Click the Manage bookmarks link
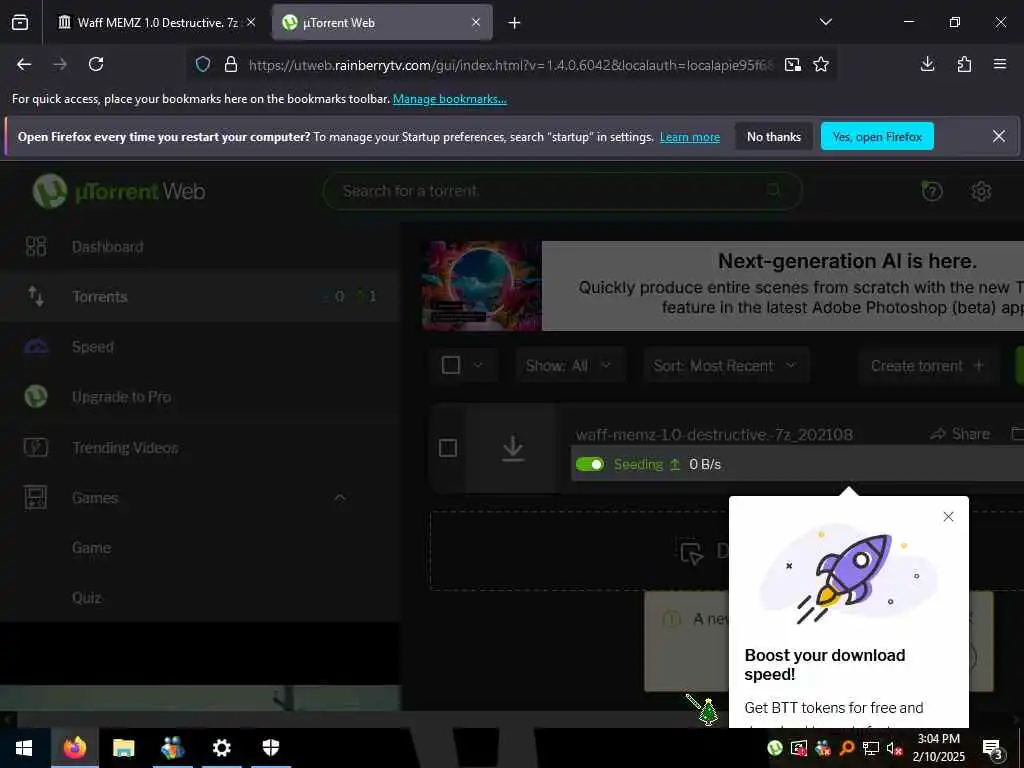1024x768 pixels. click(x=449, y=99)
